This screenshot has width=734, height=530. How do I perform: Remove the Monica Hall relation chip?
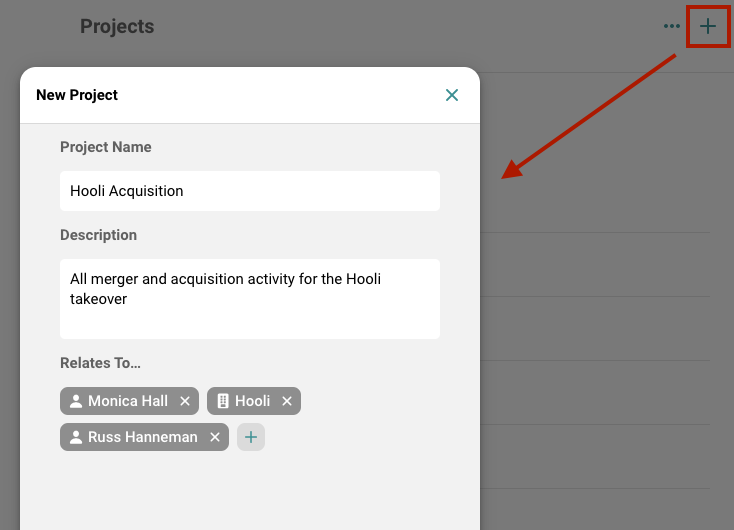[185, 401]
